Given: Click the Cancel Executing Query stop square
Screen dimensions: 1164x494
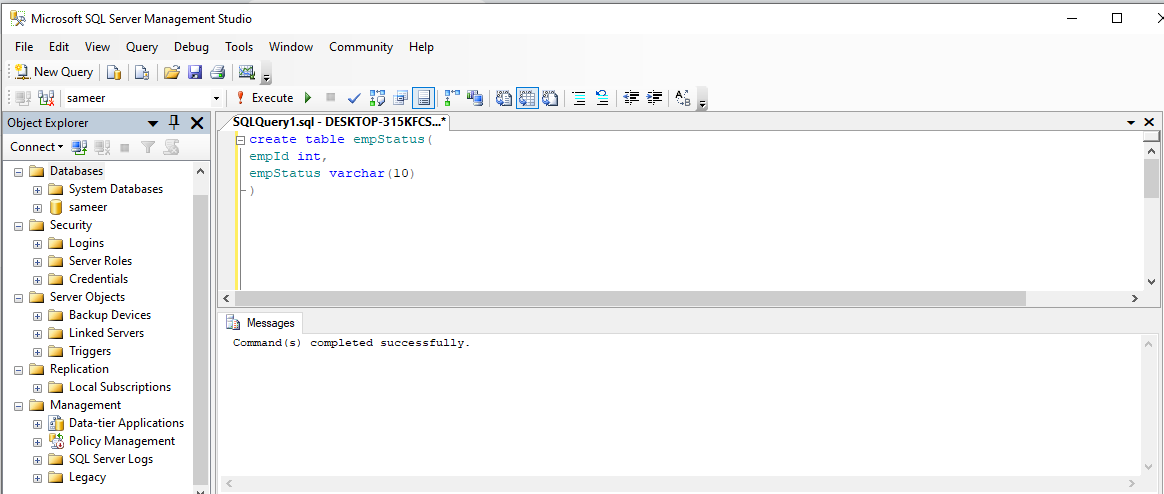Looking at the screenshot, I should pyautogui.click(x=330, y=97).
